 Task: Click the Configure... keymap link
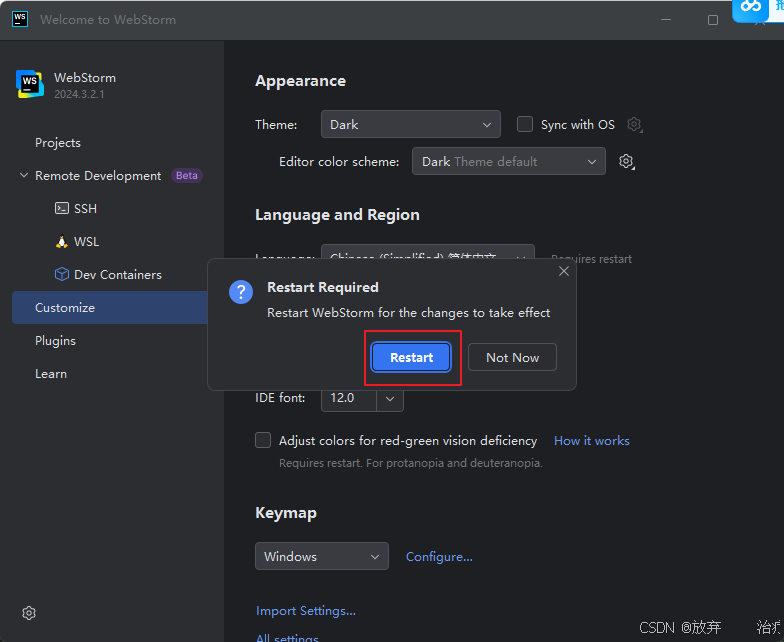point(439,556)
